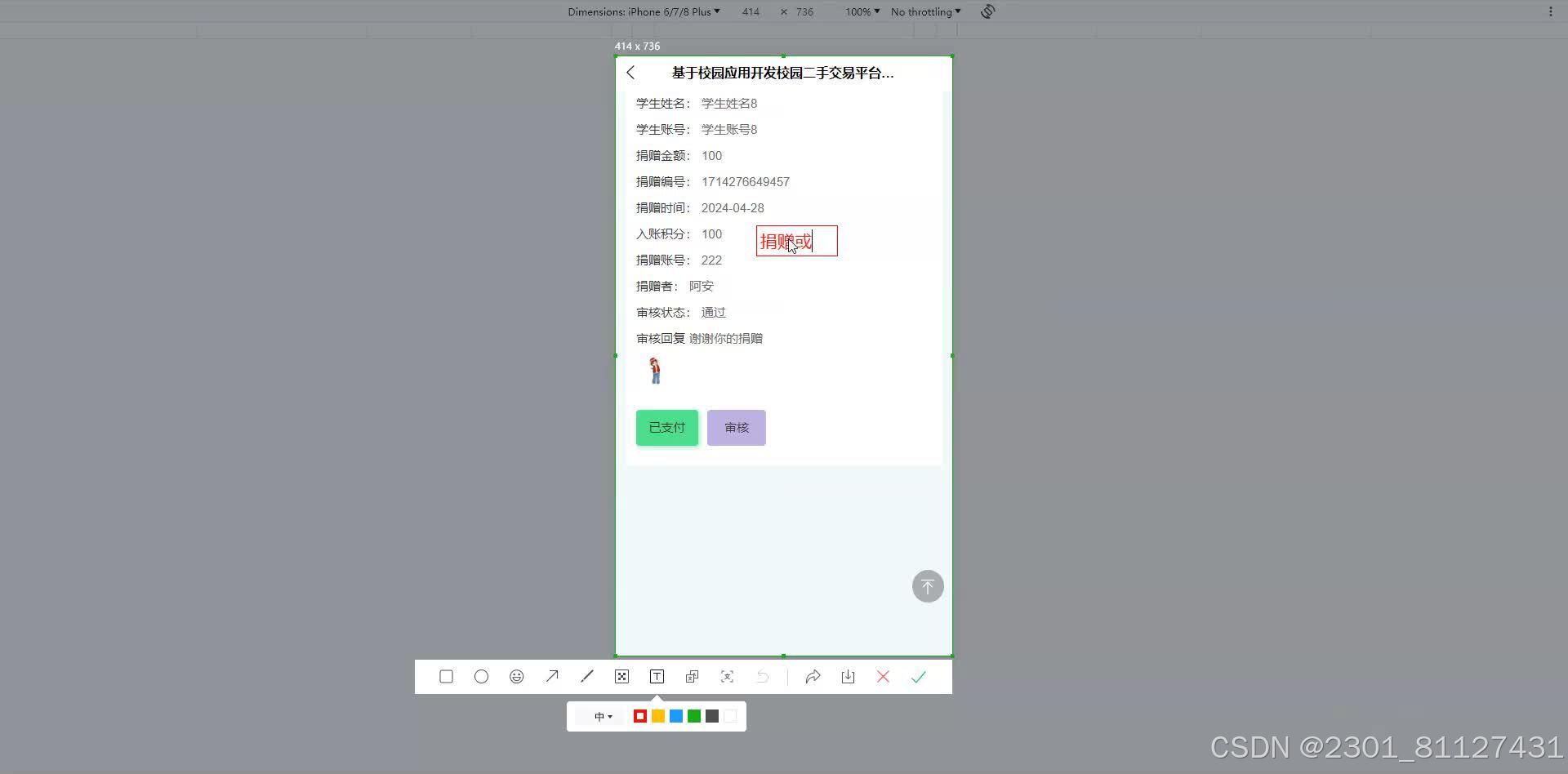Choose the white text color
This screenshot has width=1568, height=774.
pos(730,716)
